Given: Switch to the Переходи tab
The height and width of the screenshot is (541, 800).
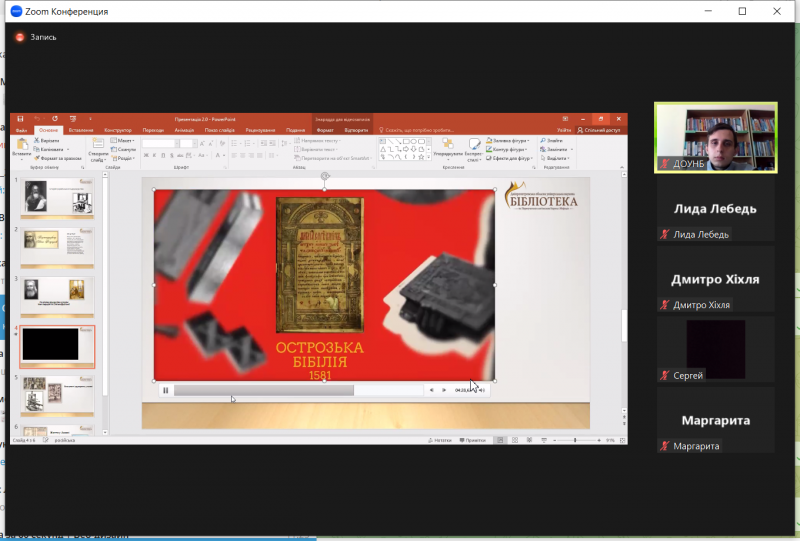Looking at the screenshot, I should 153,130.
